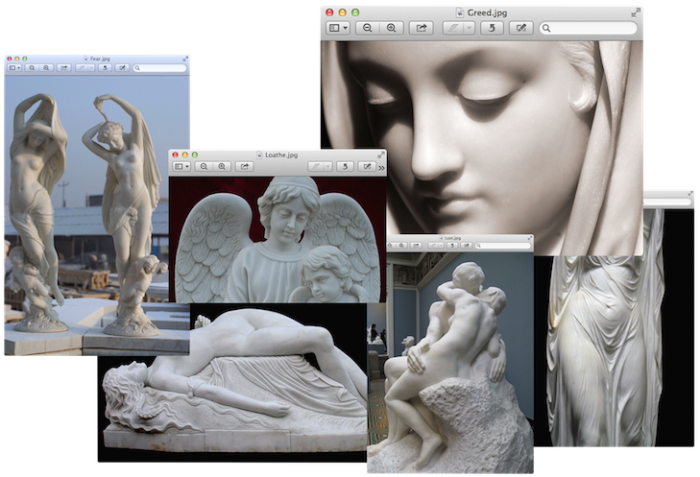
Task: Share the Loathe.jpg image
Action: tap(246, 167)
